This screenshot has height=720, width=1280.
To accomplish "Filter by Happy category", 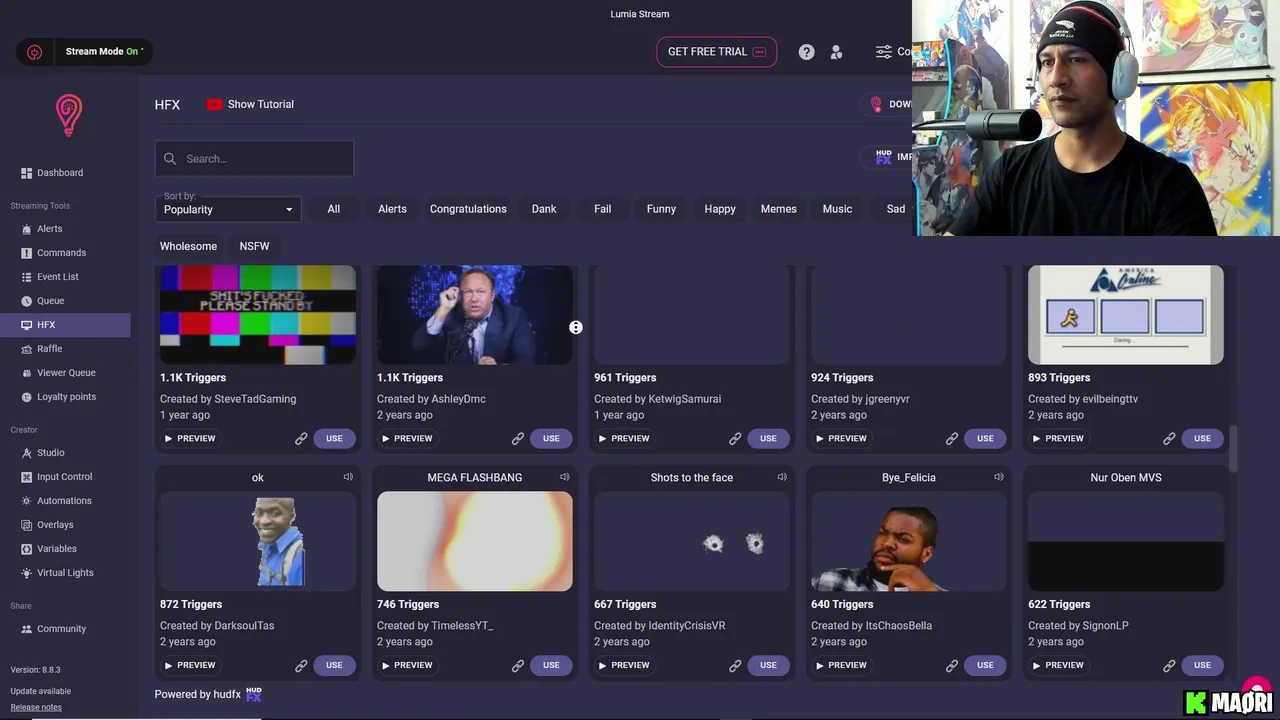I will click(720, 209).
